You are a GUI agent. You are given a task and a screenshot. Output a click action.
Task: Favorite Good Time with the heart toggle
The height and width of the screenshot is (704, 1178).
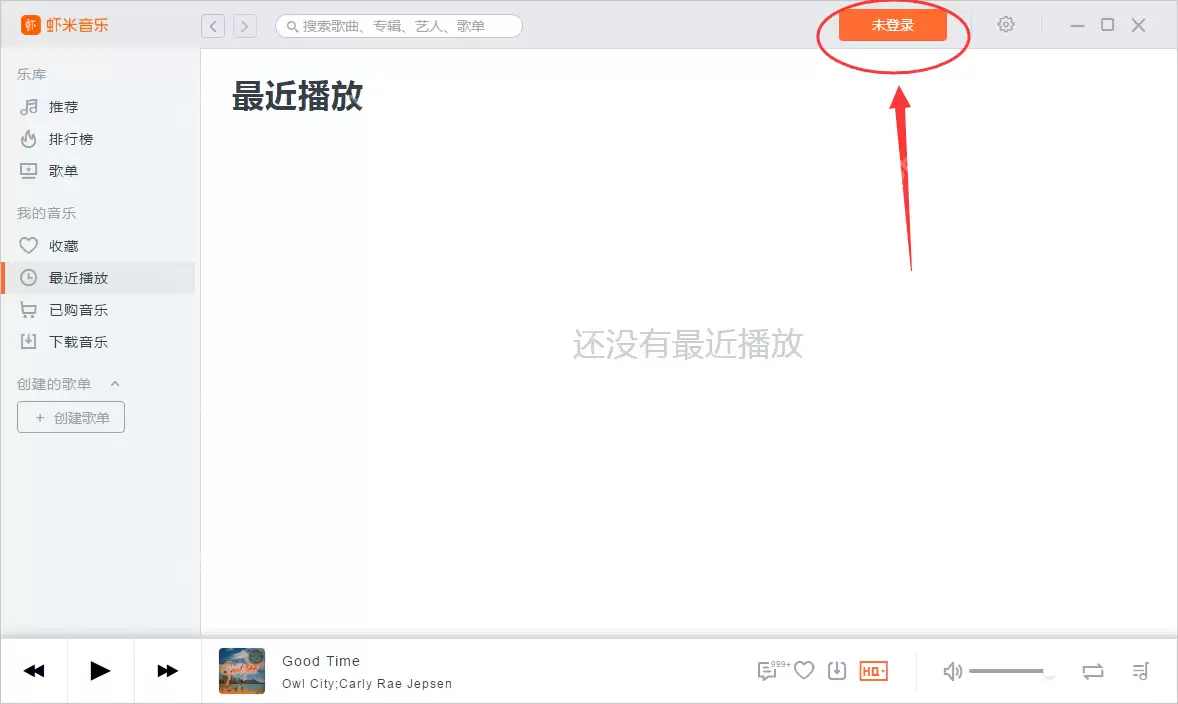(x=804, y=671)
